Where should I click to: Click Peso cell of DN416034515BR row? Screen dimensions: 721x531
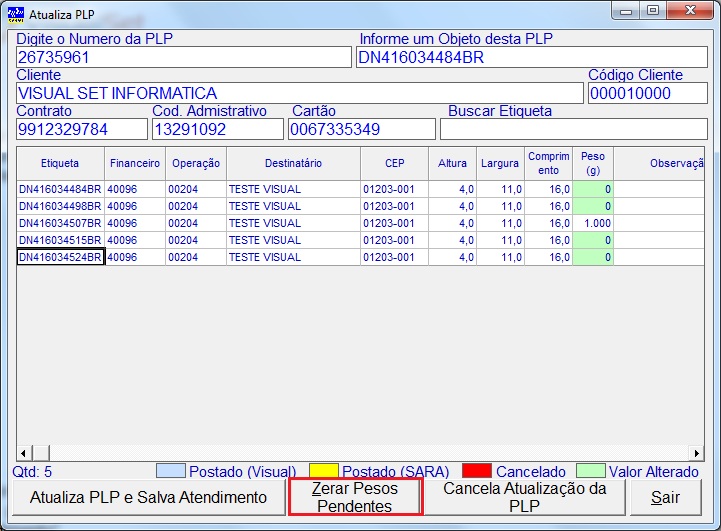point(593,240)
